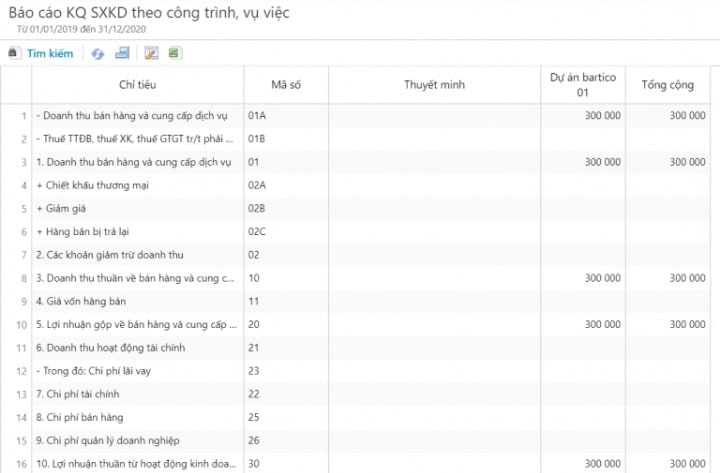Open Tìm kiếm search link
This screenshot has height=473, width=720.
pos(50,53)
